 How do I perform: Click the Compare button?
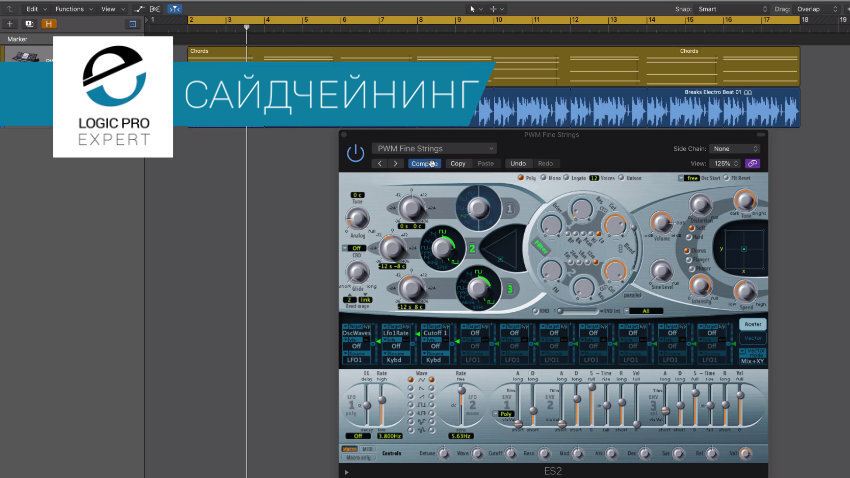coord(424,164)
